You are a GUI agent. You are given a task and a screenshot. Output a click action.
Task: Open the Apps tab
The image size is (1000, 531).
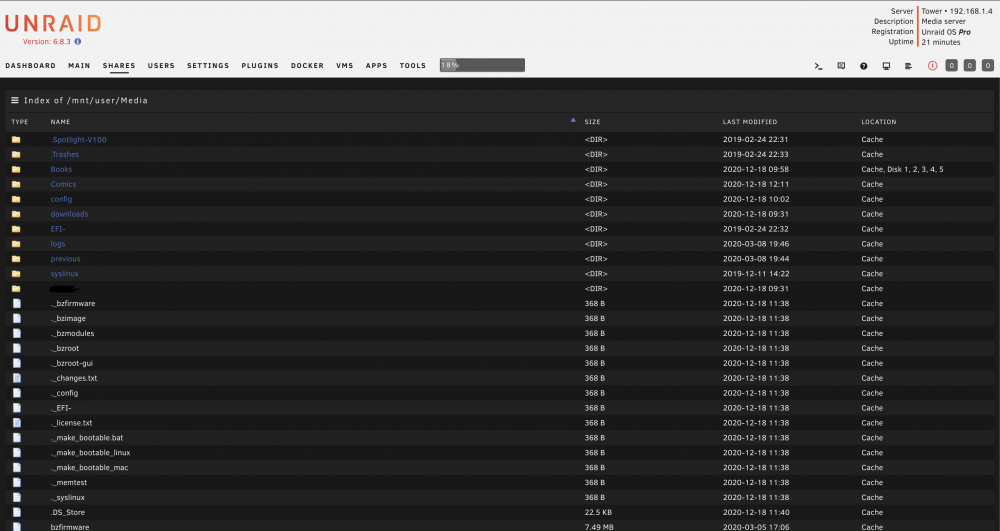pyautogui.click(x=376, y=66)
